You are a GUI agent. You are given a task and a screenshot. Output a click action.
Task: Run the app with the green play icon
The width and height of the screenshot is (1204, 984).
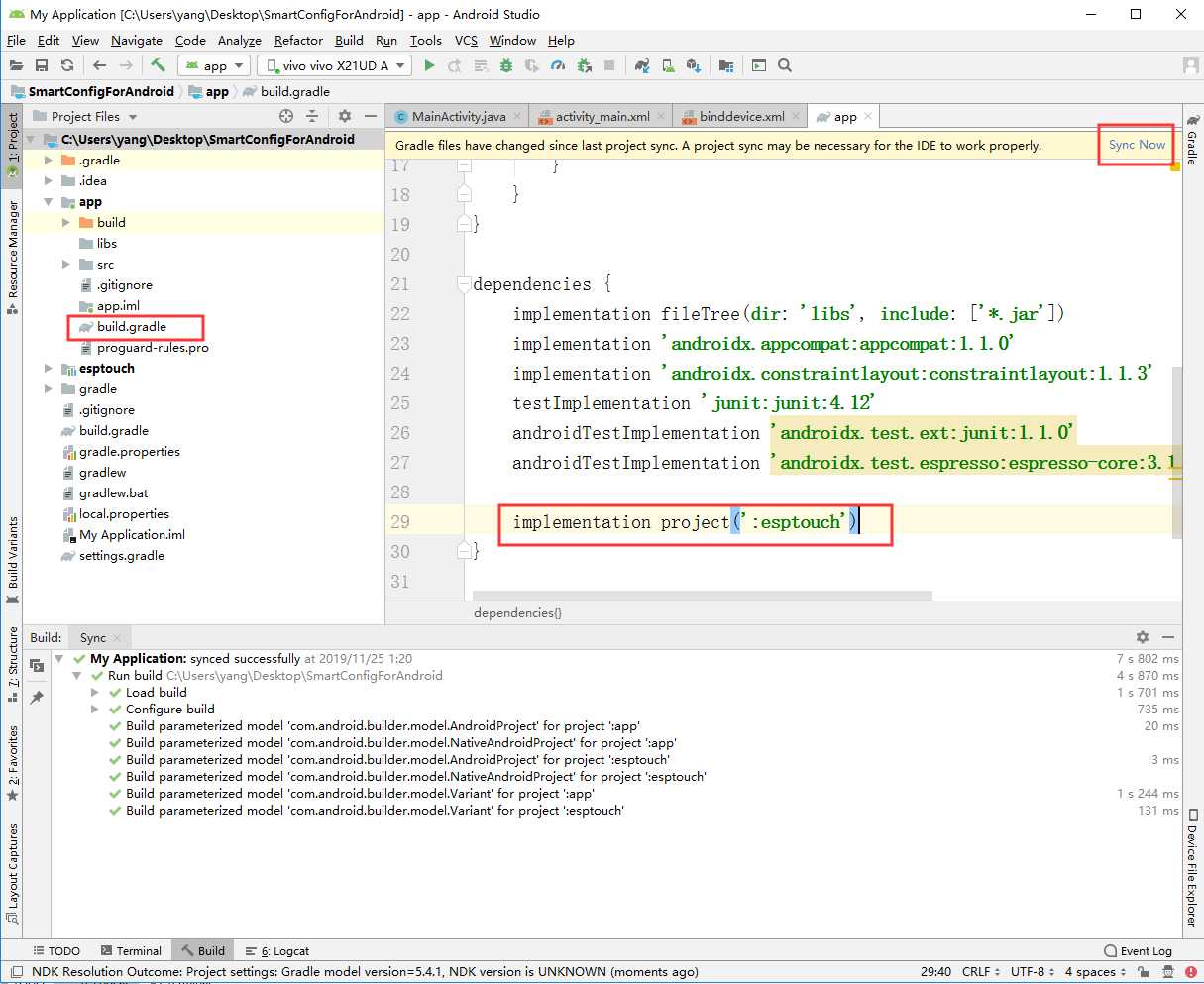[x=429, y=65]
